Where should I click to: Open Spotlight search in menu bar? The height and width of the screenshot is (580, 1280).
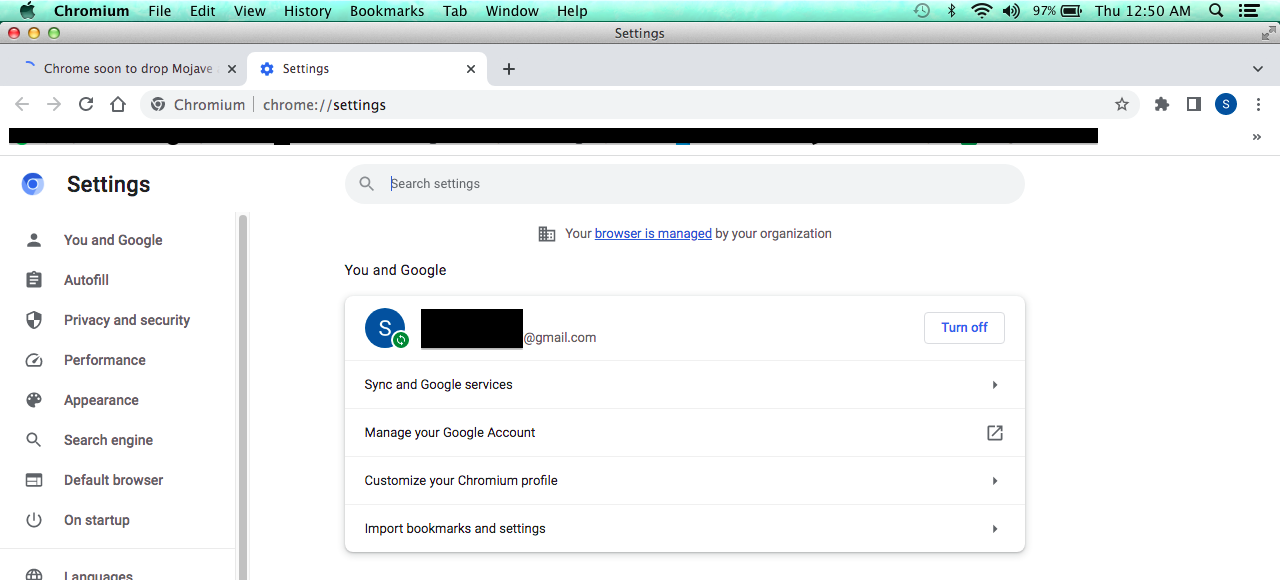[x=1216, y=11]
